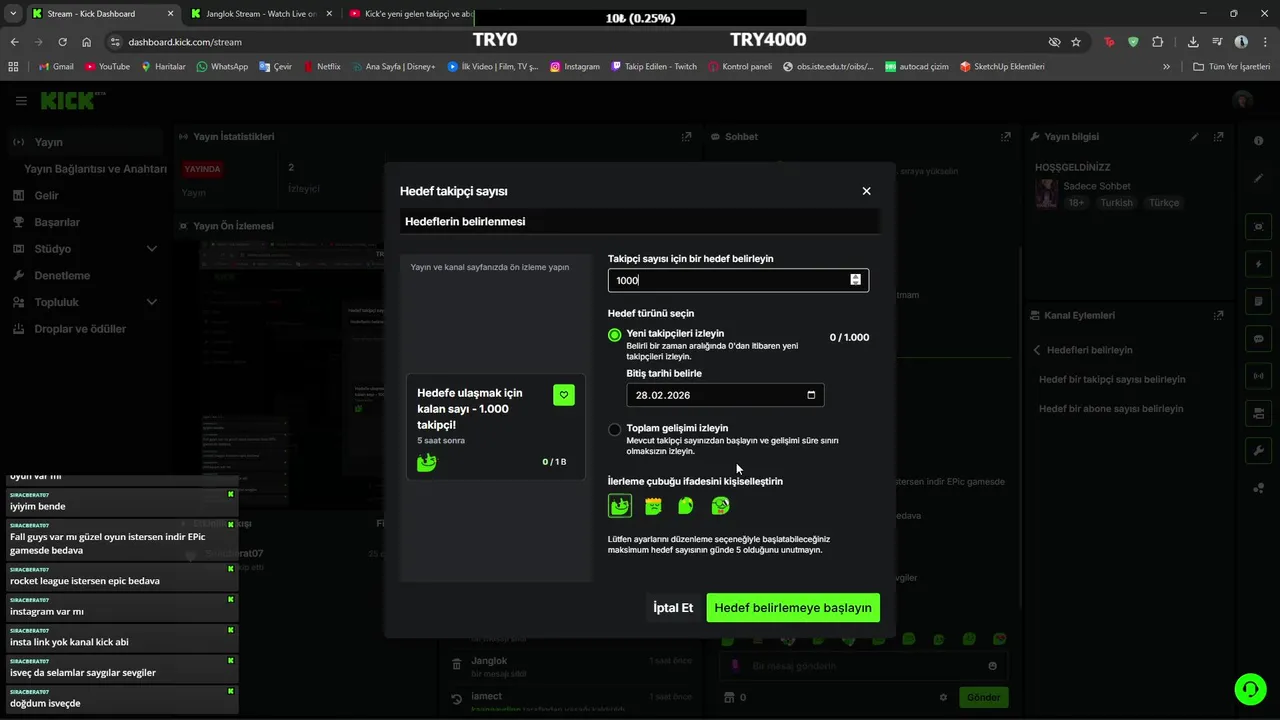Open Yayın Bağlantısı ve Anahtarı page
Viewport: 1280px width, 720px height.
coord(95,169)
